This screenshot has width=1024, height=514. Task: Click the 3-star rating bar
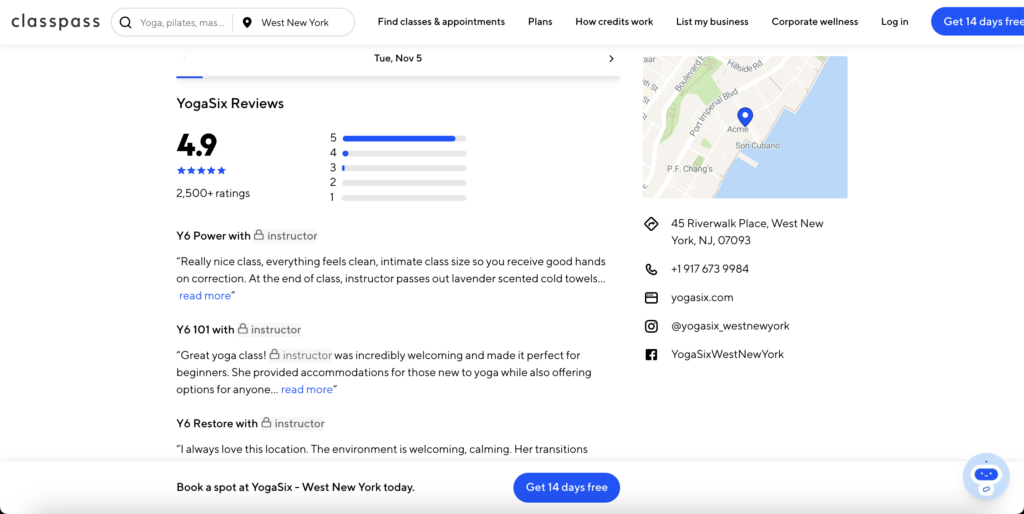(x=404, y=168)
